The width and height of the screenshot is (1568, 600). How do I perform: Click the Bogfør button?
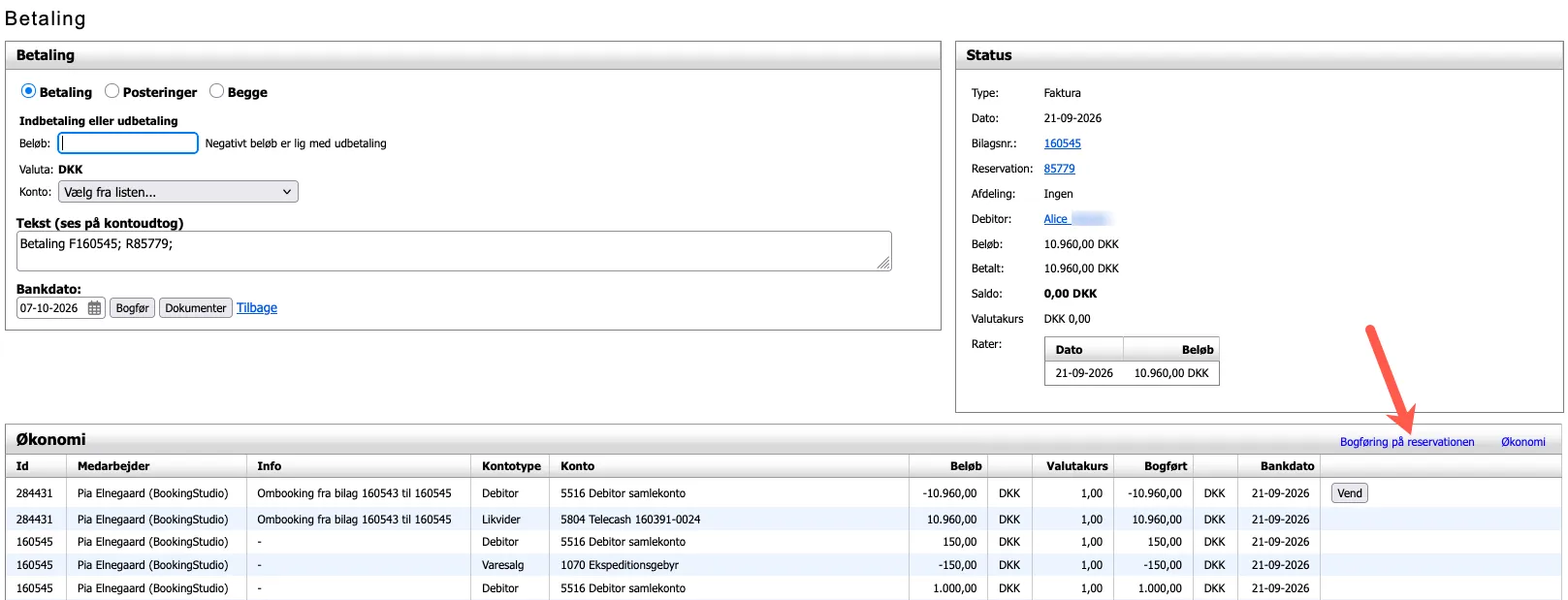tap(132, 308)
